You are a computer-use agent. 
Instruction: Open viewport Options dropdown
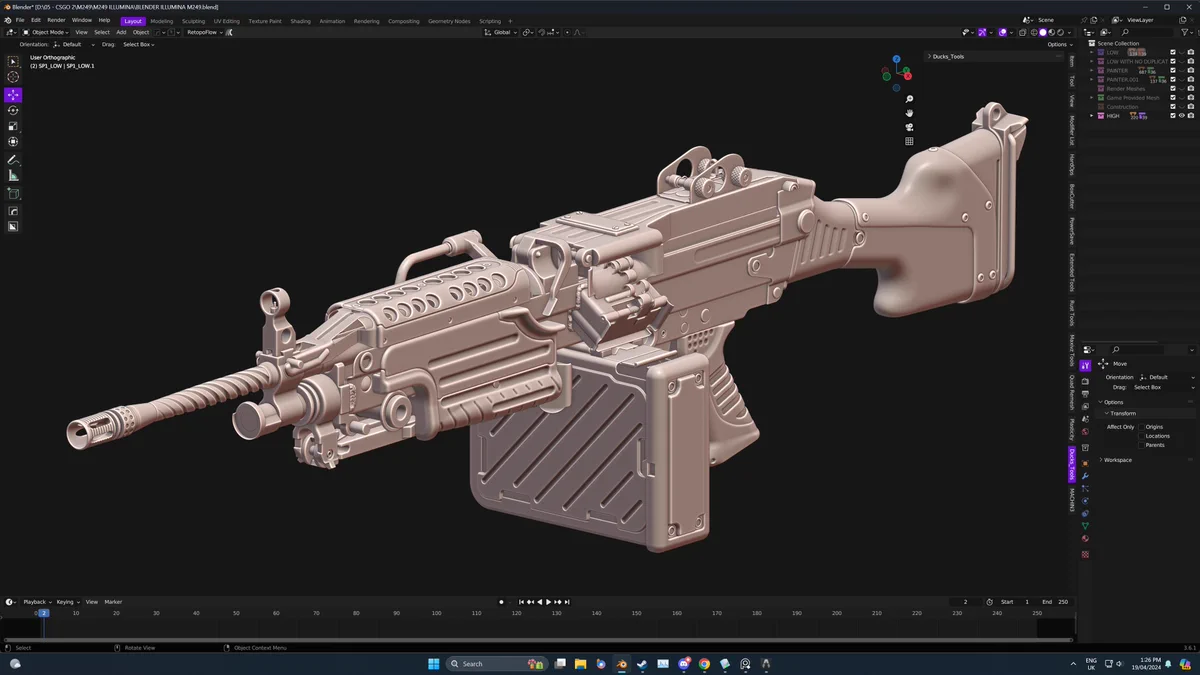1059,44
